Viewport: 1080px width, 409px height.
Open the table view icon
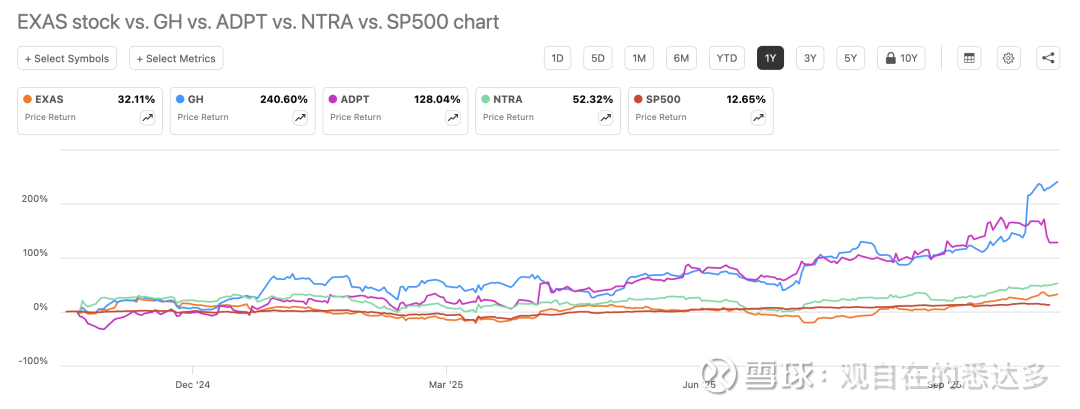968,58
